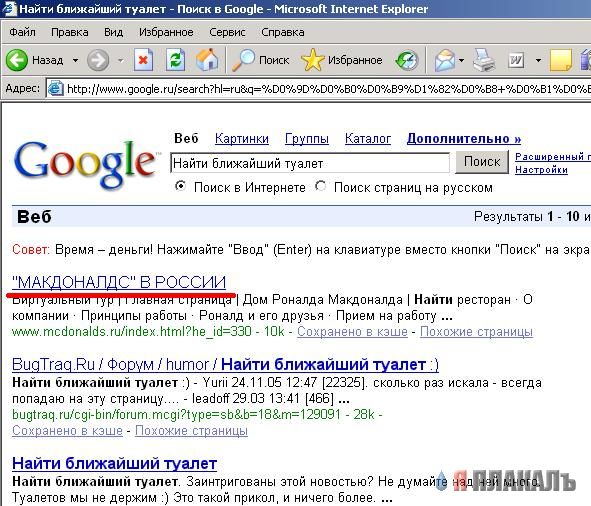Open the Избранное menu

pyautogui.click(x=166, y=32)
